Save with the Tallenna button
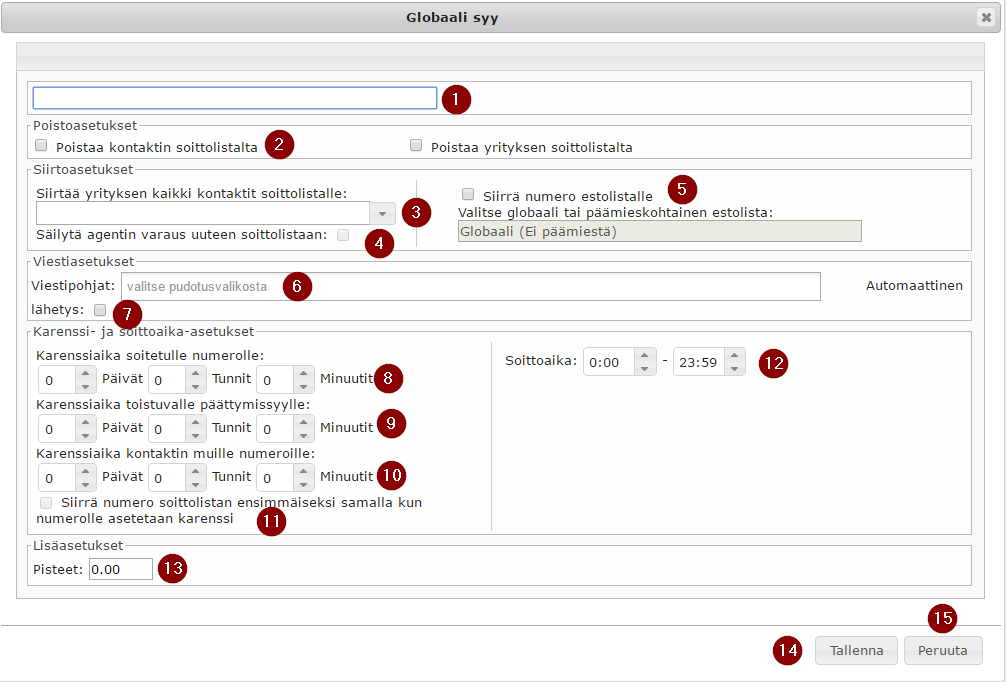1006x682 pixels. pos(856,650)
